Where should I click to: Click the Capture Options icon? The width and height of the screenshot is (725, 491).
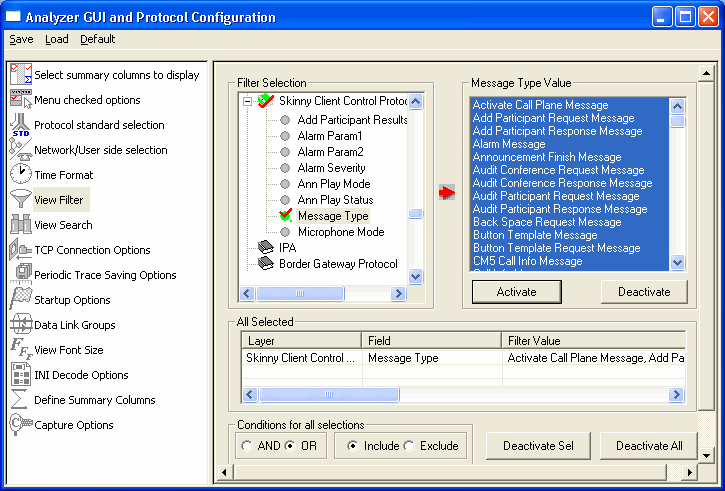click(21, 424)
